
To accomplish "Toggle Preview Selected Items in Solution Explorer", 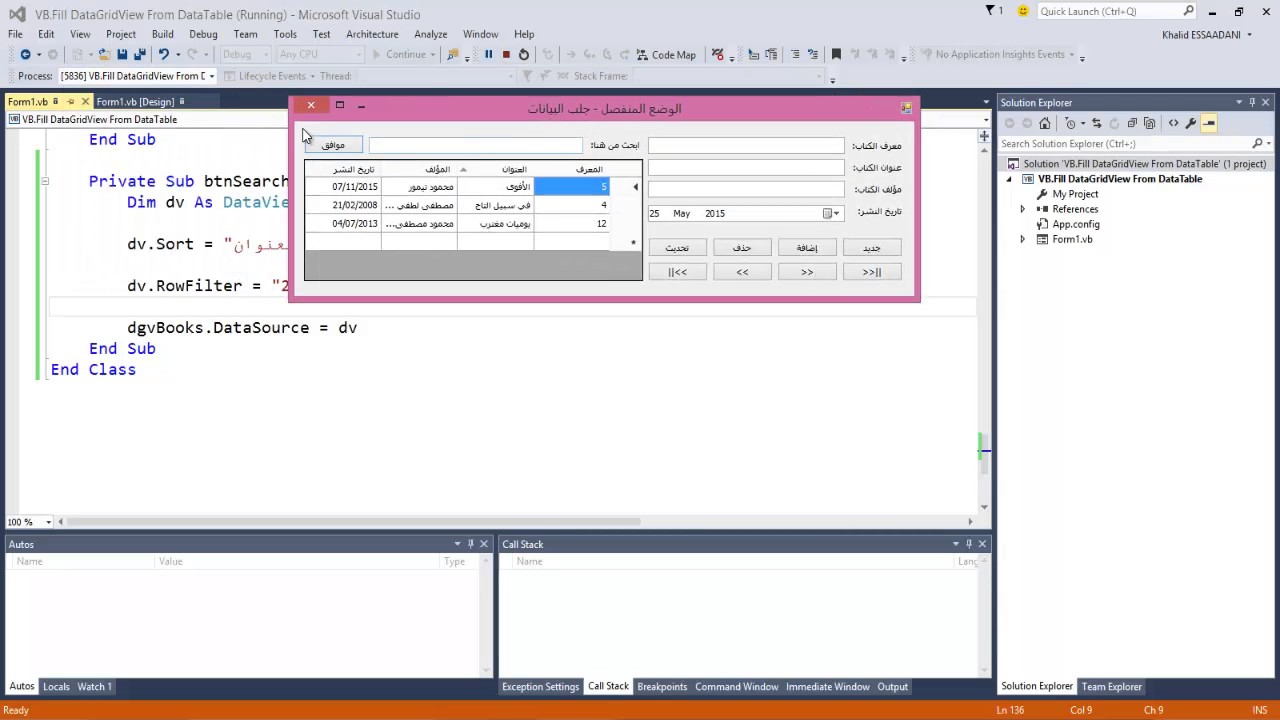I will pos(1209,123).
